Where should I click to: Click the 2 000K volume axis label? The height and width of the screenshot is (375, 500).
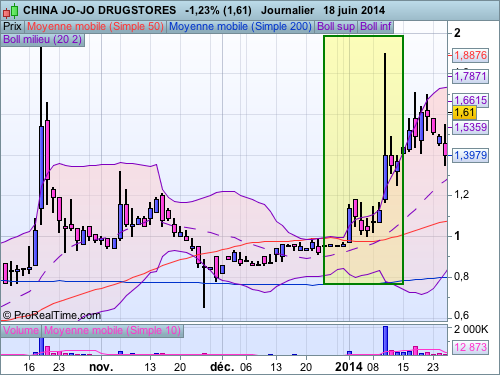pos(471,329)
